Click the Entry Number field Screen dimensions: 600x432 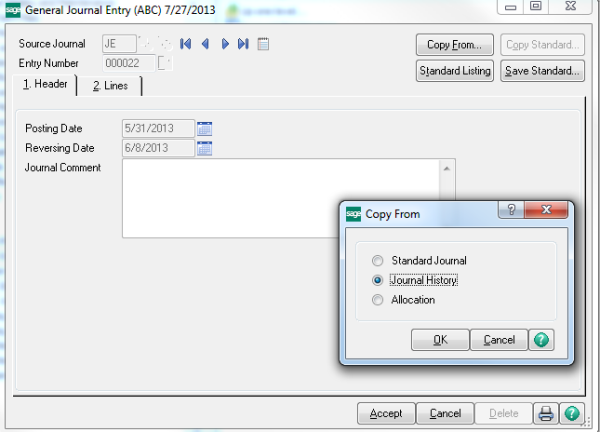[129, 63]
